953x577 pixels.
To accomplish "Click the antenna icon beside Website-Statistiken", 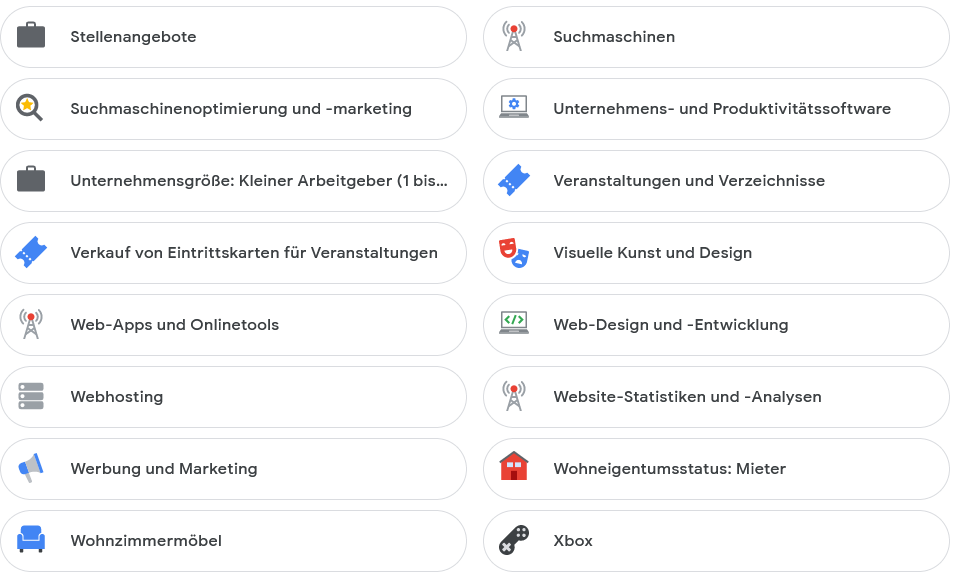I will coord(514,396).
